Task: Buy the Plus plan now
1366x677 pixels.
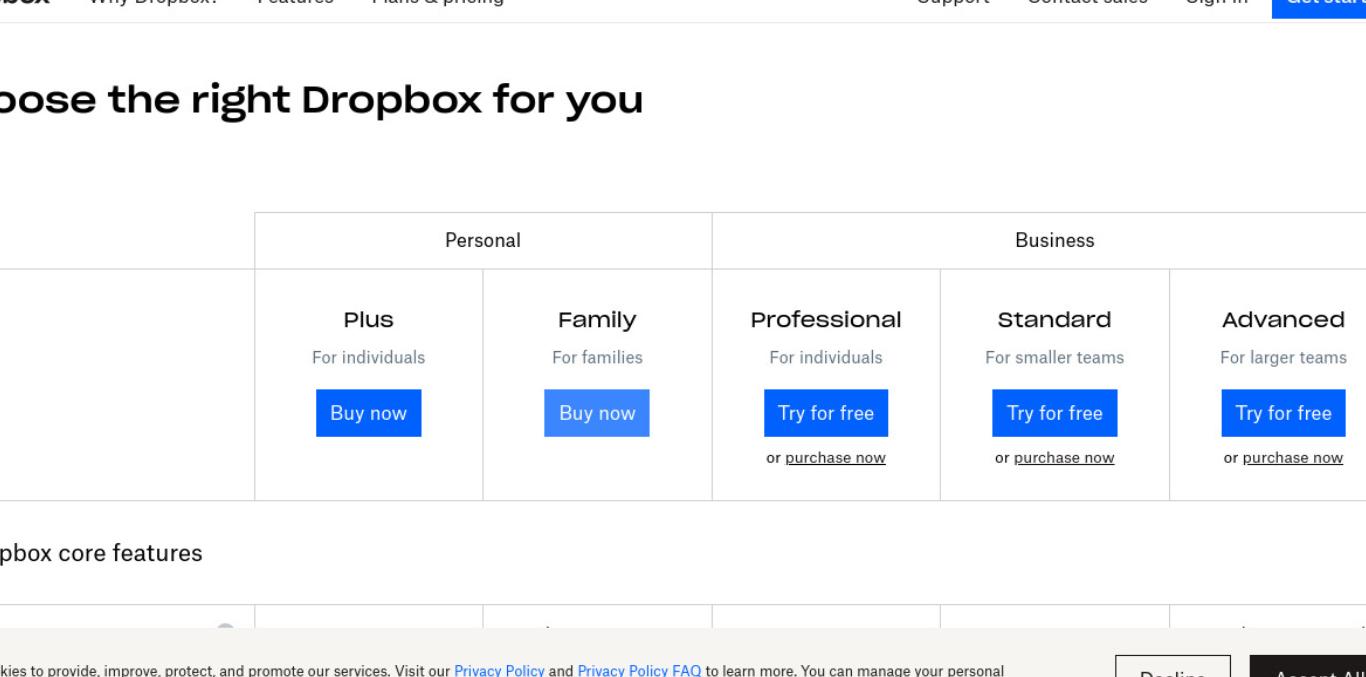Action: click(x=368, y=413)
